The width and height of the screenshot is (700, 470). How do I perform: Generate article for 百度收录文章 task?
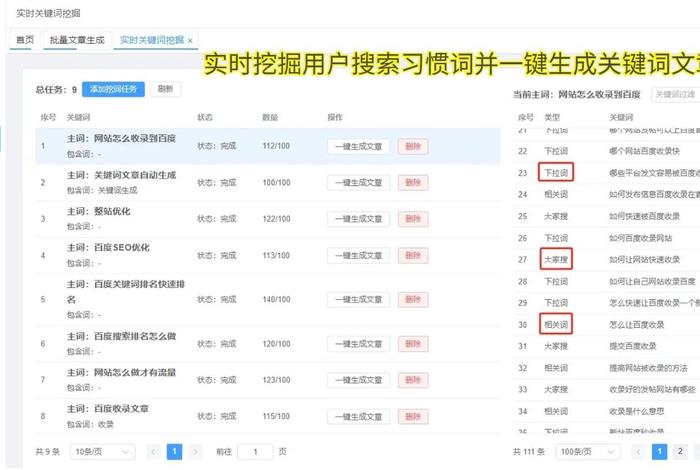[x=358, y=416]
